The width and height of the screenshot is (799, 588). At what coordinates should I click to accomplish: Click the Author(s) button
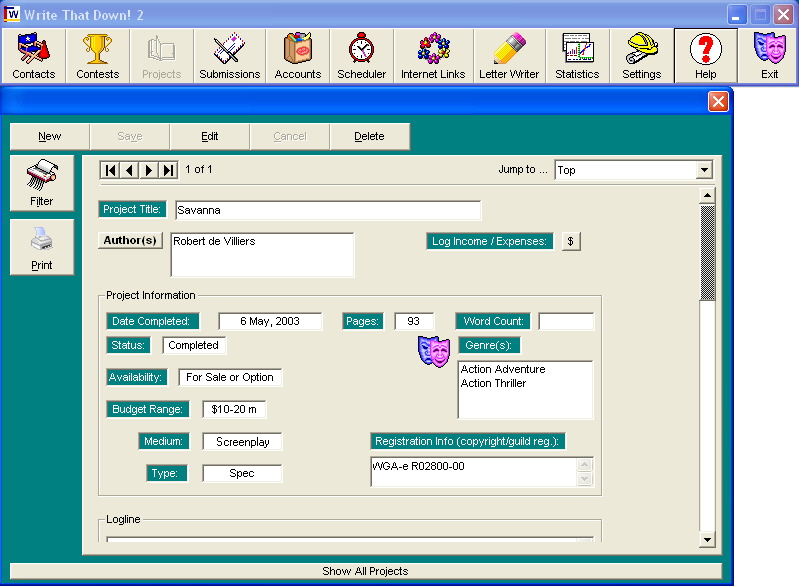coord(130,240)
